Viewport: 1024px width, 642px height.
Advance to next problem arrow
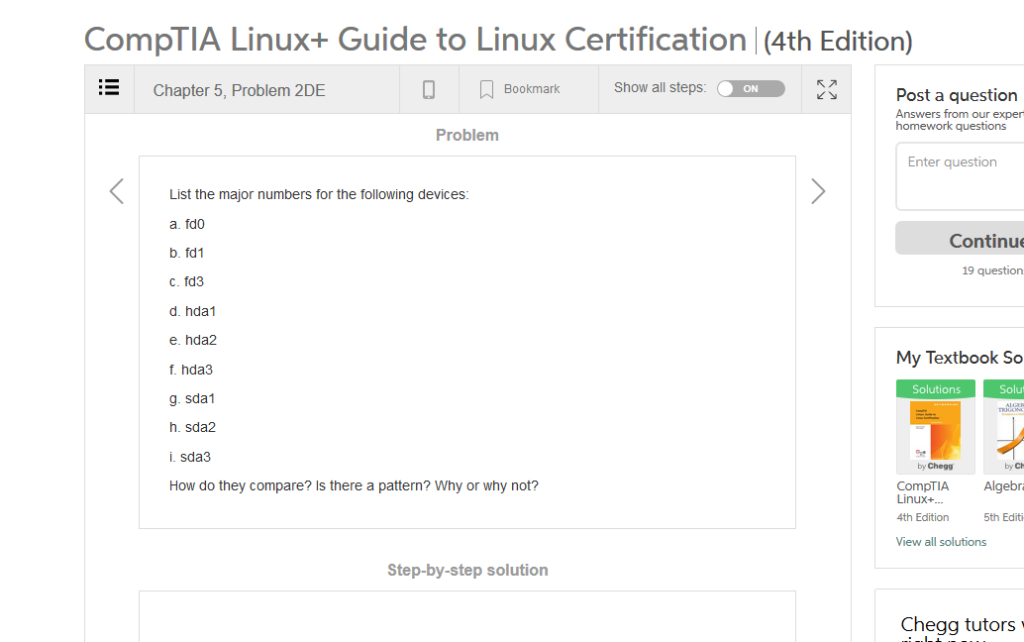(818, 190)
